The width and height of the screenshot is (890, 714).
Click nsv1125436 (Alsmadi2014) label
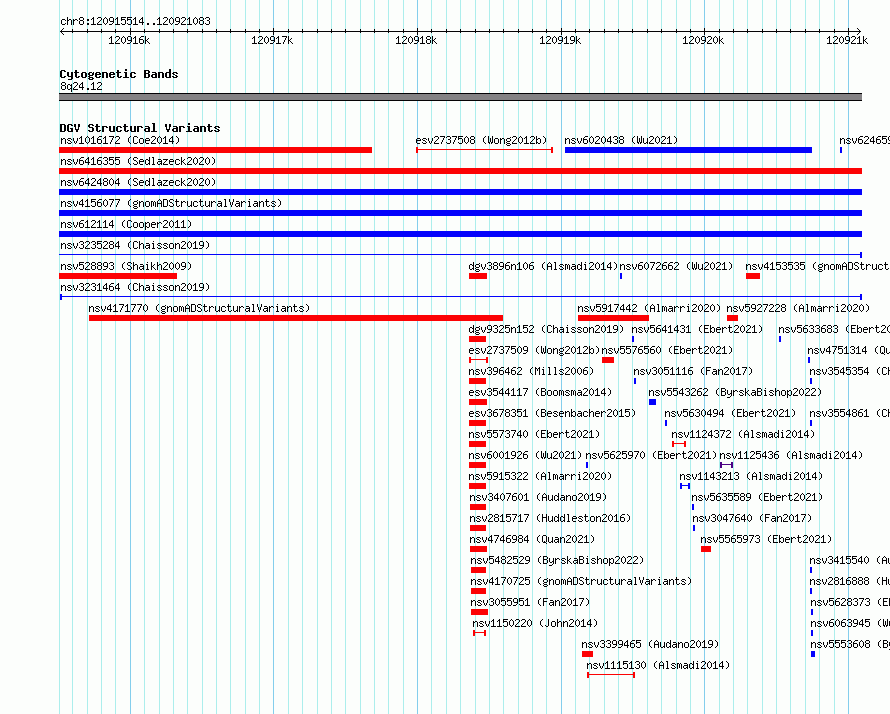(791, 455)
